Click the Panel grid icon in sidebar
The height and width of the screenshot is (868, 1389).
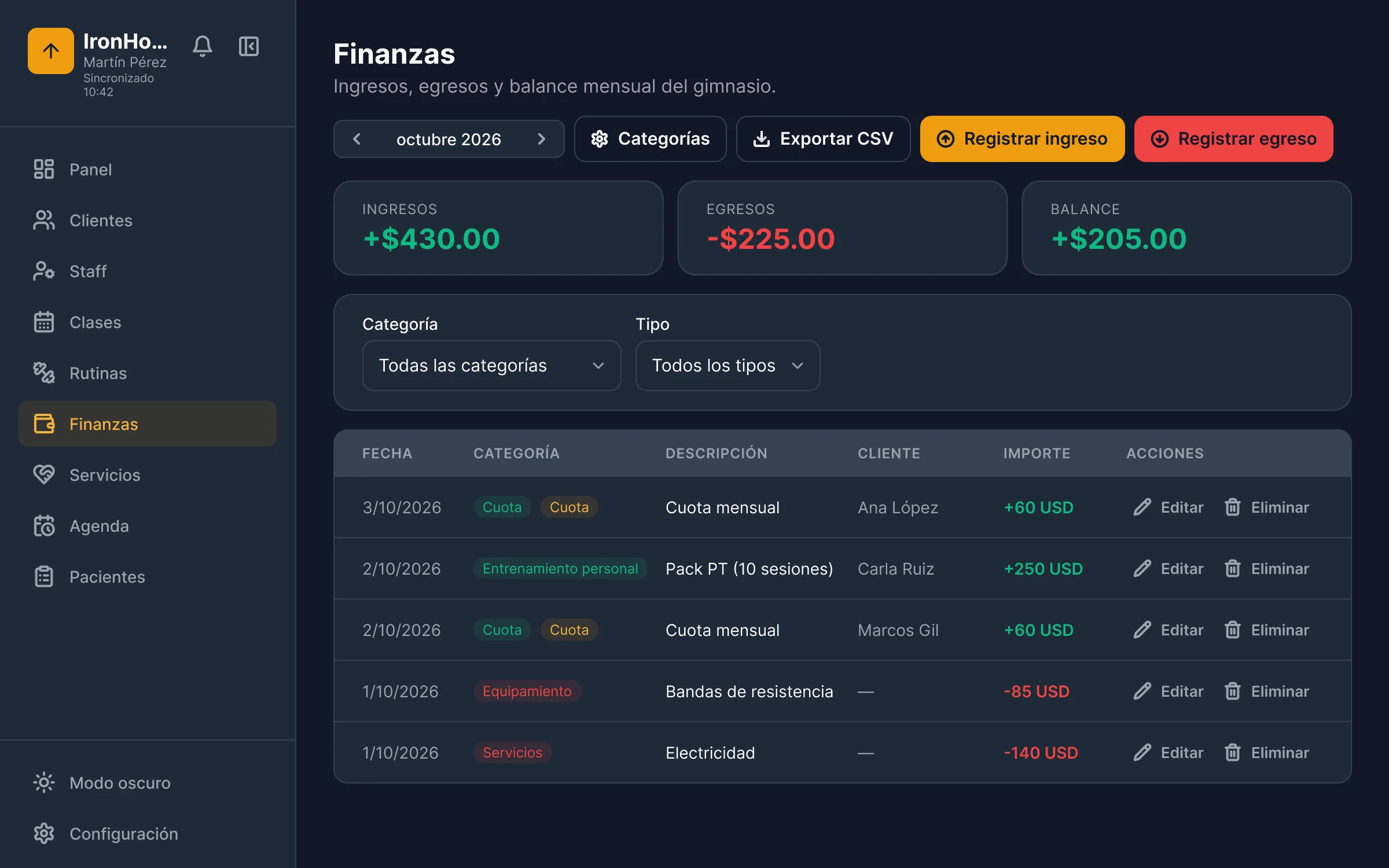pos(44,170)
